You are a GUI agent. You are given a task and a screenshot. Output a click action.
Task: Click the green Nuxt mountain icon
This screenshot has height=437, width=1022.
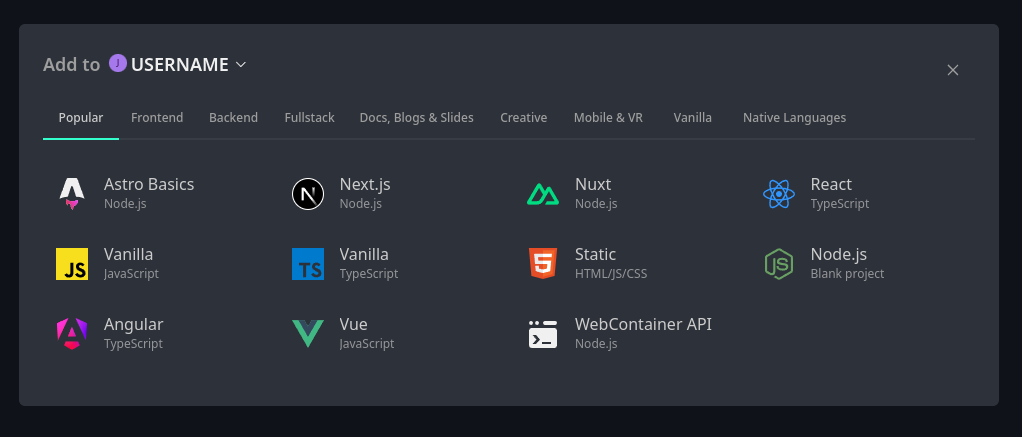[543, 194]
